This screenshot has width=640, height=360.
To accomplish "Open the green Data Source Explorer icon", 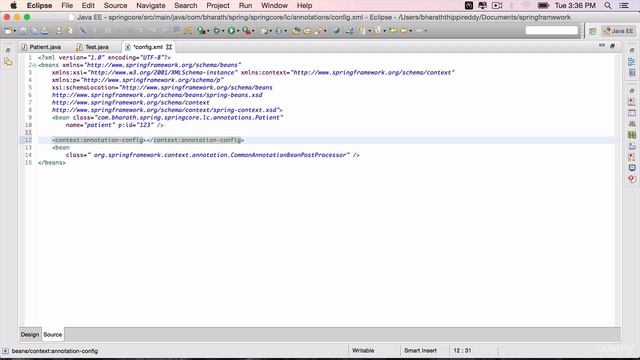I will 632,135.
